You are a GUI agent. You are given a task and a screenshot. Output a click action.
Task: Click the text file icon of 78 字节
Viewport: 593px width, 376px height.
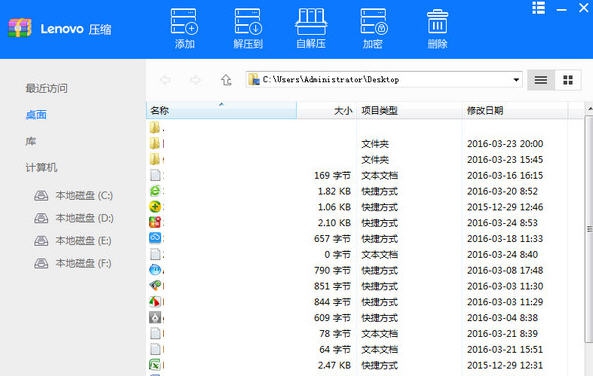[x=155, y=333]
